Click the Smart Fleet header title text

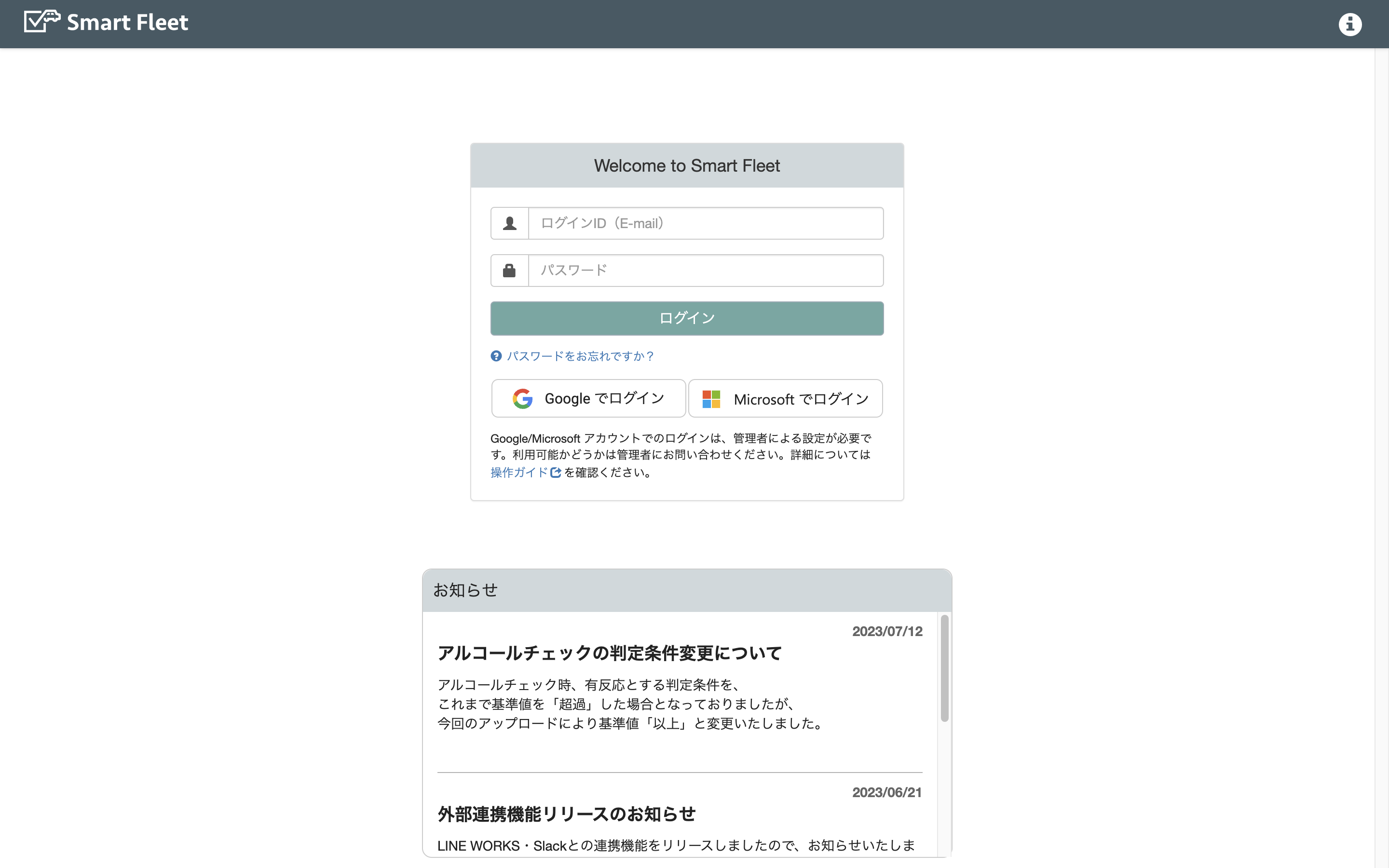(127, 22)
